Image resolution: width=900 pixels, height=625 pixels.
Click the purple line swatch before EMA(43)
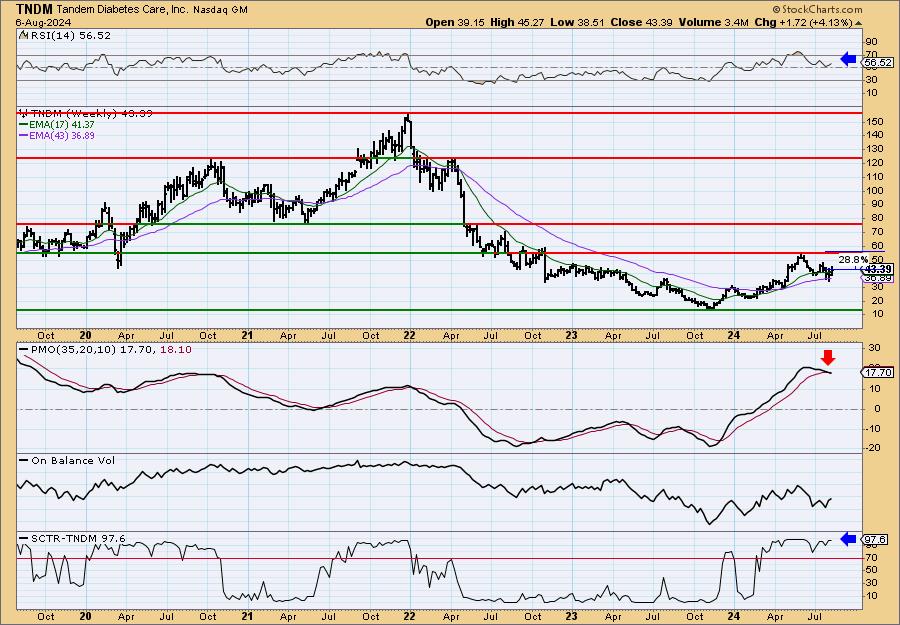tap(24, 135)
